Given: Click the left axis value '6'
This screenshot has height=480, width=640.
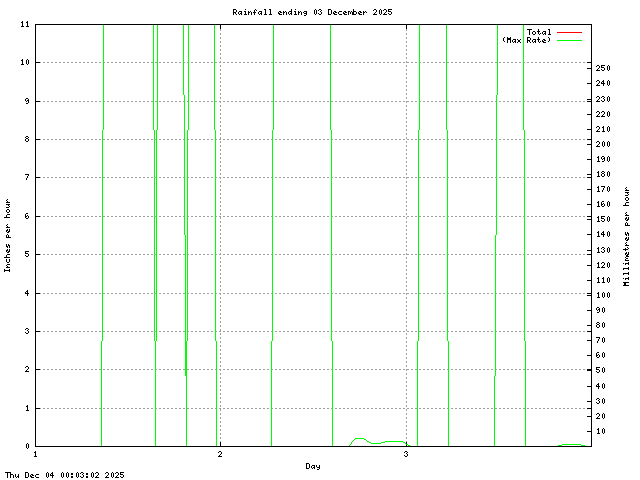Looking at the screenshot, I should (27, 216).
